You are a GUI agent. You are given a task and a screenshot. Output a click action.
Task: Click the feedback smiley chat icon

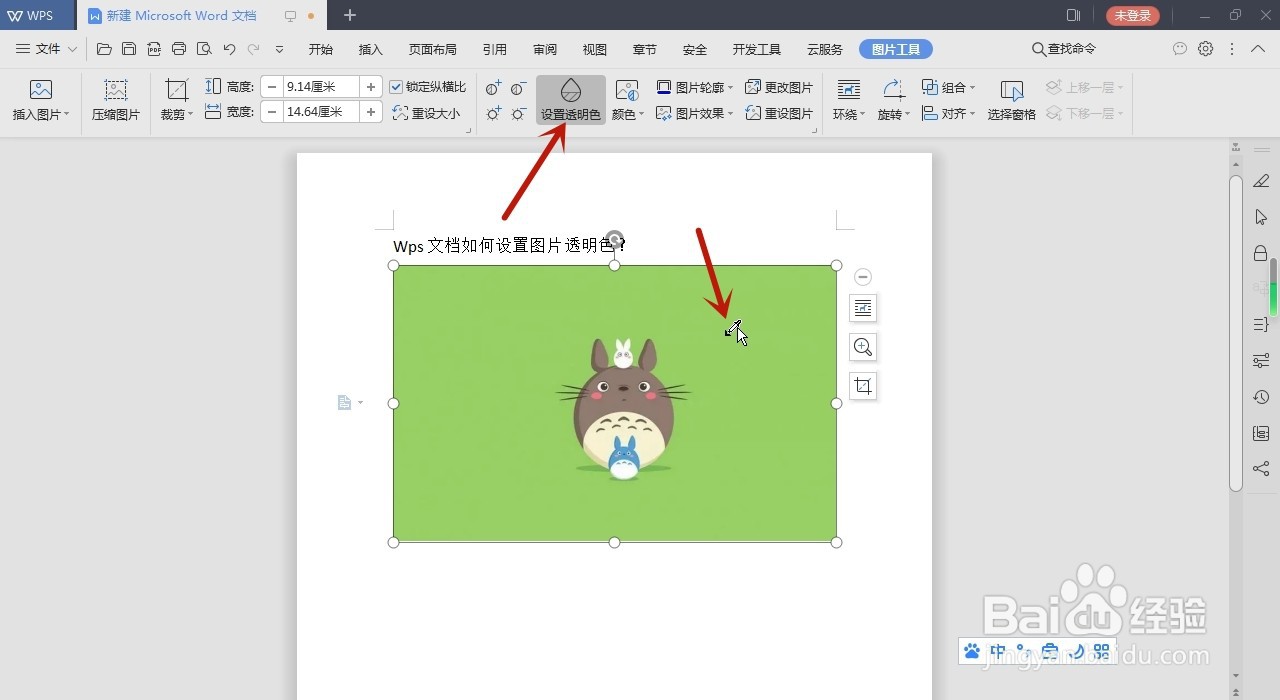(x=1180, y=49)
